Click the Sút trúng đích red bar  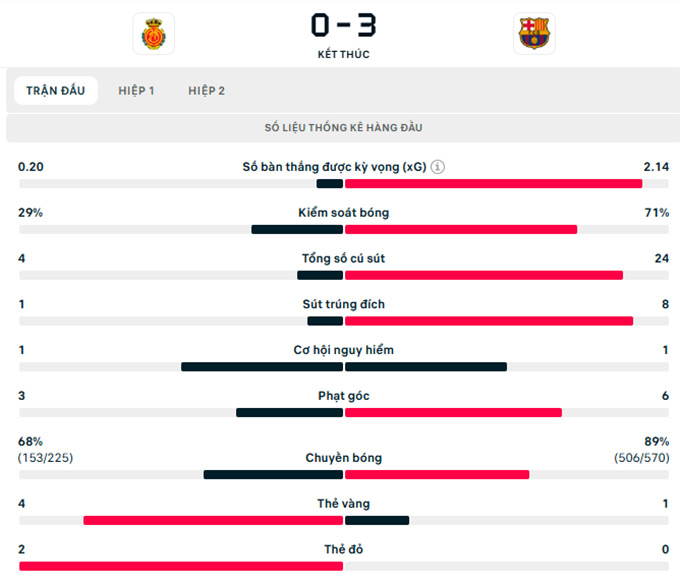coord(489,321)
